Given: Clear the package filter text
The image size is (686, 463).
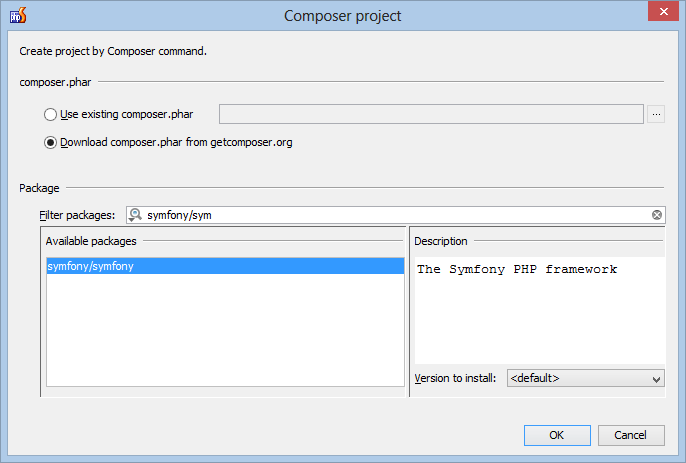Looking at the screenshot, I should click(x=657, y=215).
